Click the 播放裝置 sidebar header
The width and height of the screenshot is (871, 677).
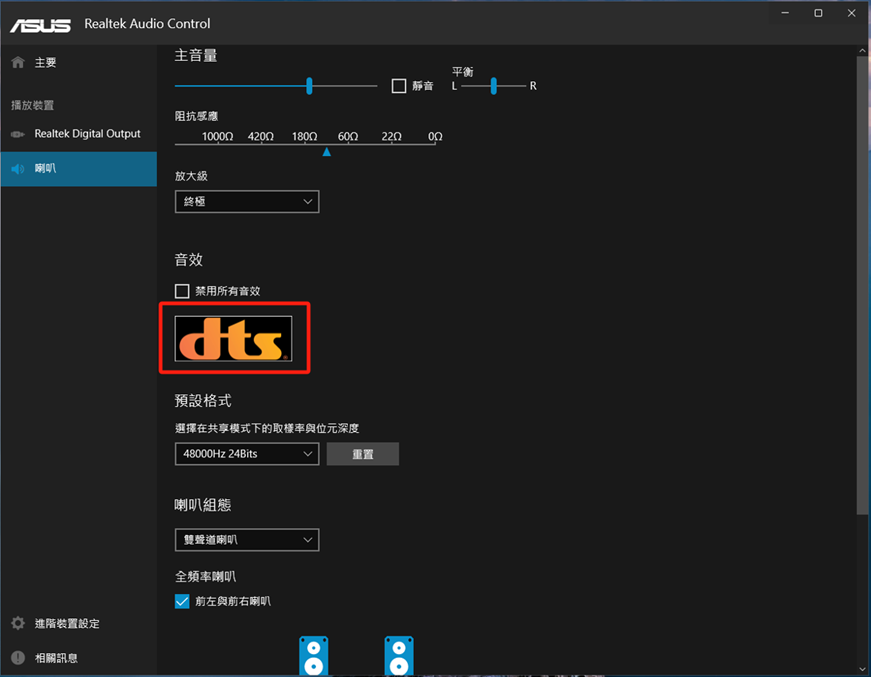tap(33, 106)
